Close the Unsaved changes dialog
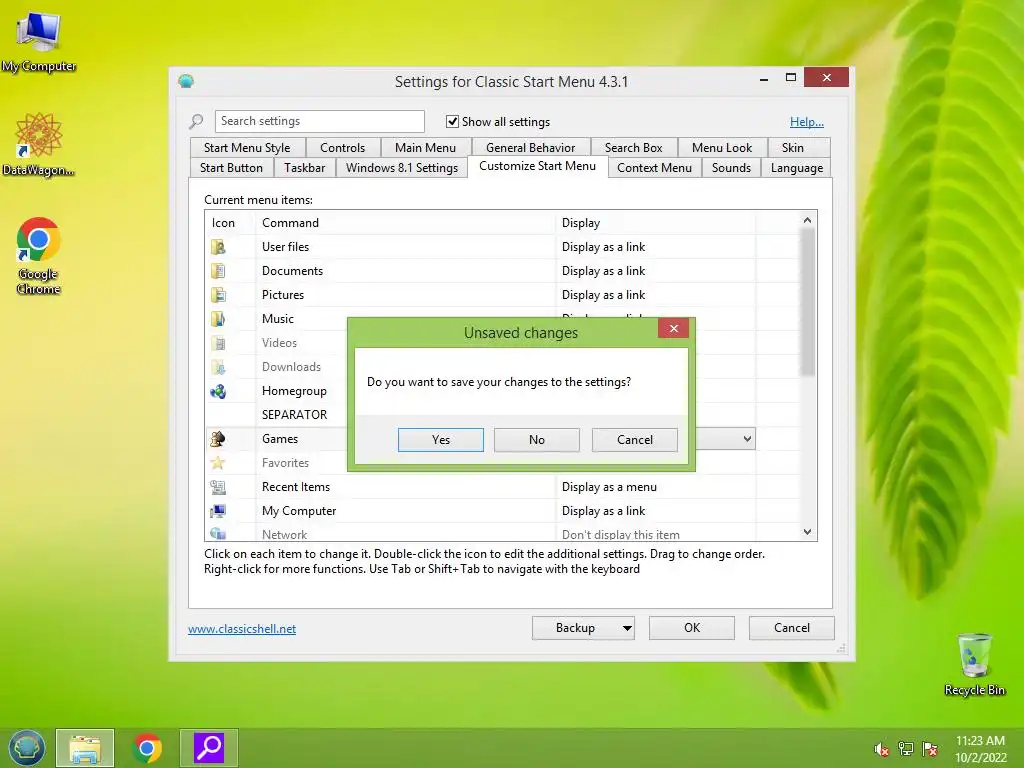 pyautogui.click(x=673, y=328)
